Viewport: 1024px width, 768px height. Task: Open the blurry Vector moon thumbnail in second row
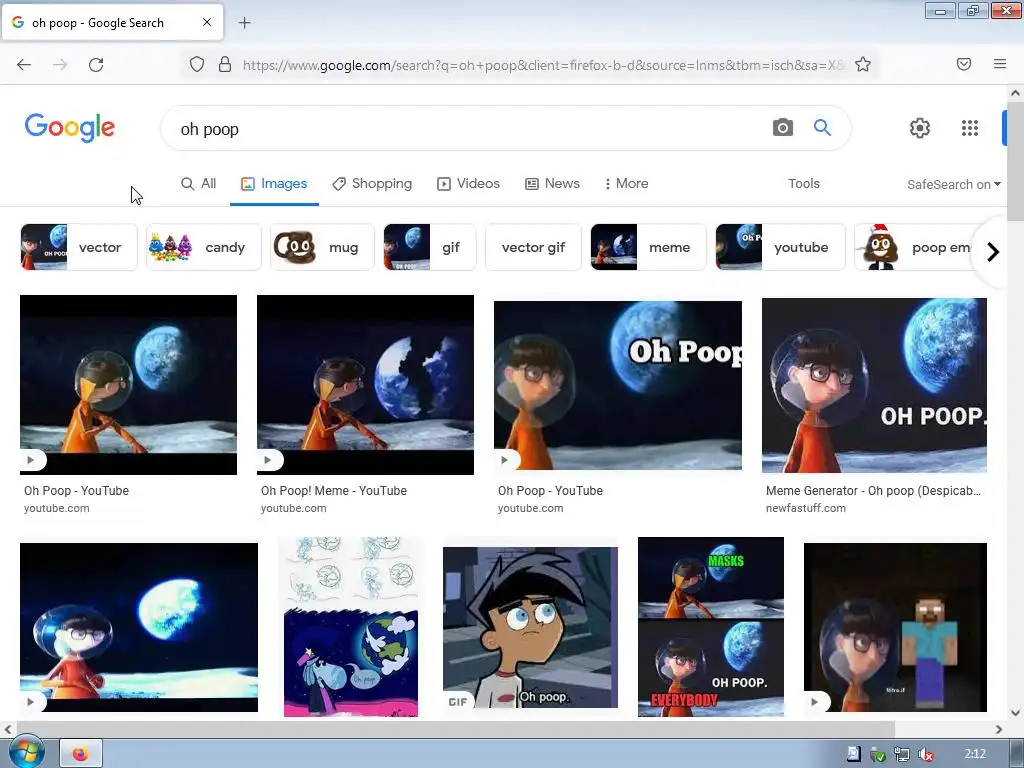pyautogui.click(x=139, y=628)
